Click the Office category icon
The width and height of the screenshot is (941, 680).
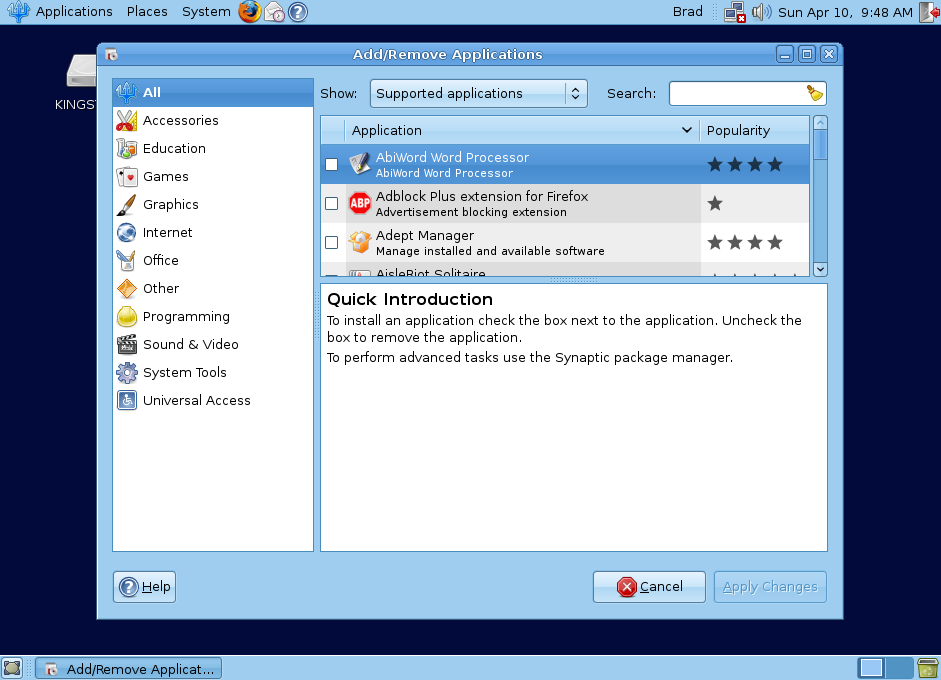[127, 260]
